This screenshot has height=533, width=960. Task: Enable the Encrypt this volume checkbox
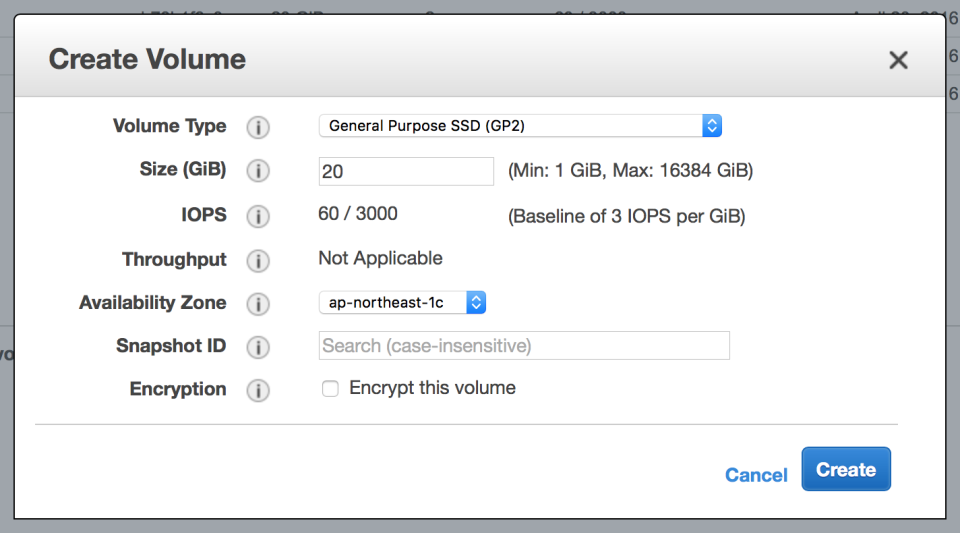click(330, 388)
